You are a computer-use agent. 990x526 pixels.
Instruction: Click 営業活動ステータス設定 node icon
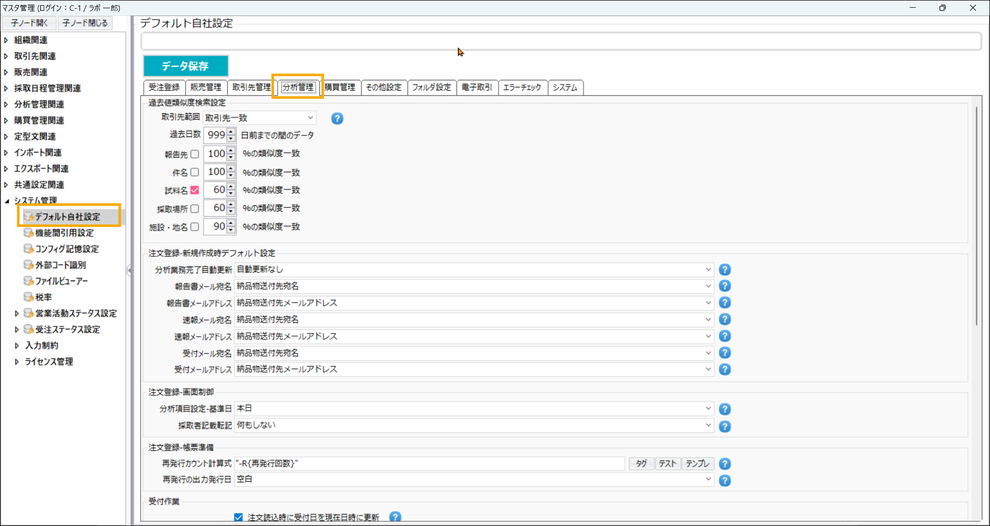[x=28, y=313]
